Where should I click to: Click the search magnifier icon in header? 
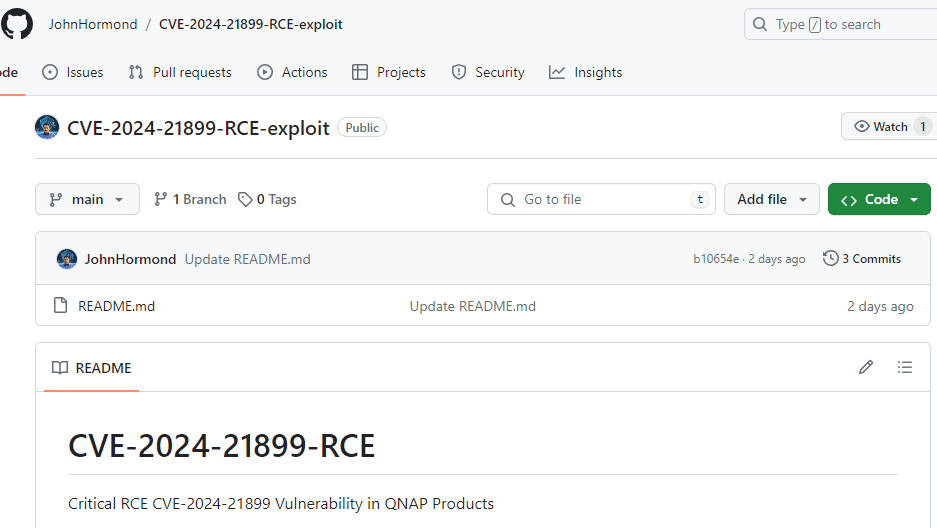[x=760, y=24]
